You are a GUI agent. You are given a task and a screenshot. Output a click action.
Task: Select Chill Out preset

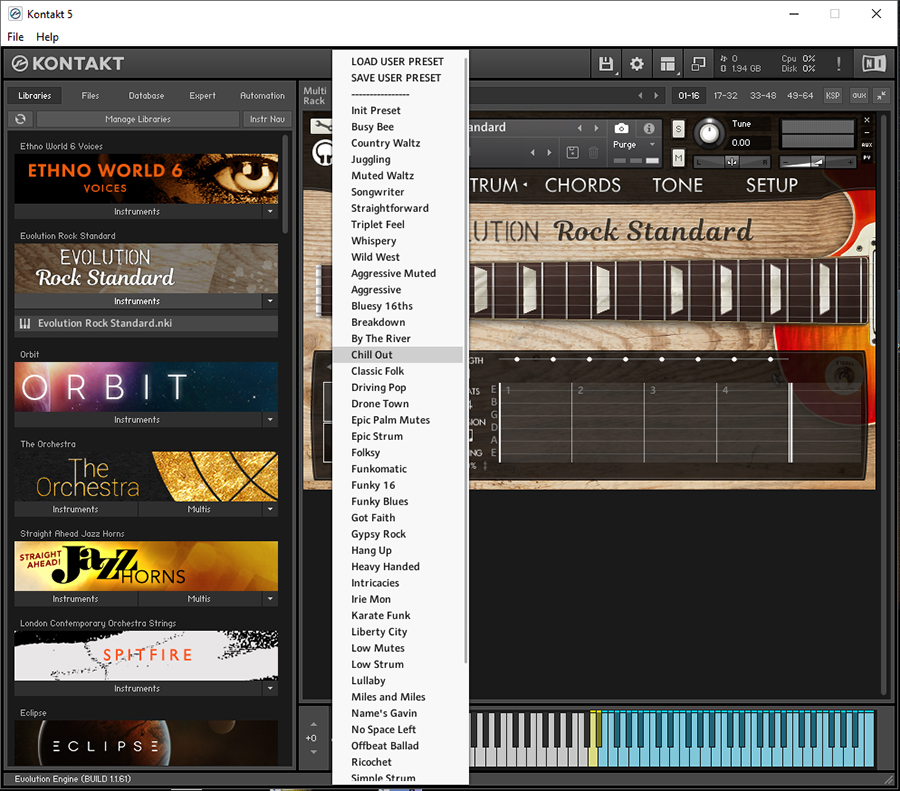coord(397,355)
